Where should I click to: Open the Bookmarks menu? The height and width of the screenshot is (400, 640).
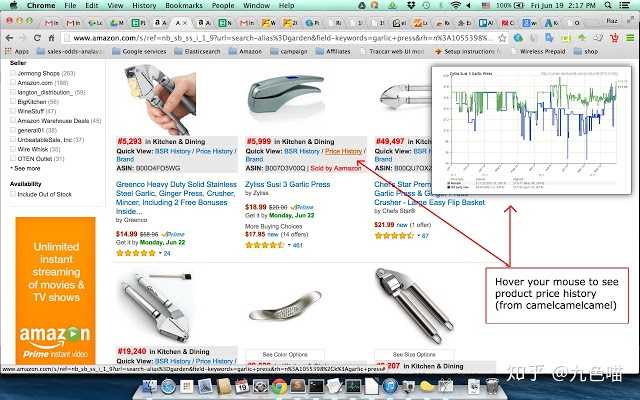tap(184, 5)
